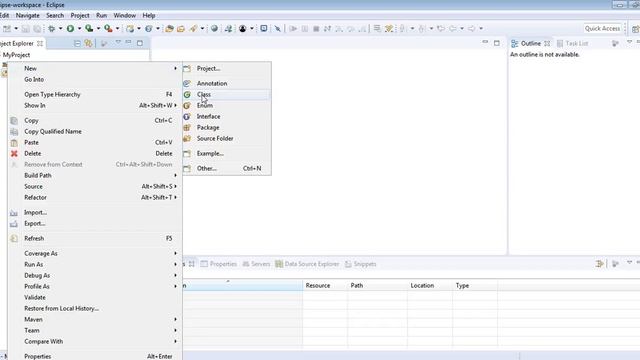This screenshot has height=360, width=640.
Task: Expand the Run As submenu
Action: click(x=96, y=264)
